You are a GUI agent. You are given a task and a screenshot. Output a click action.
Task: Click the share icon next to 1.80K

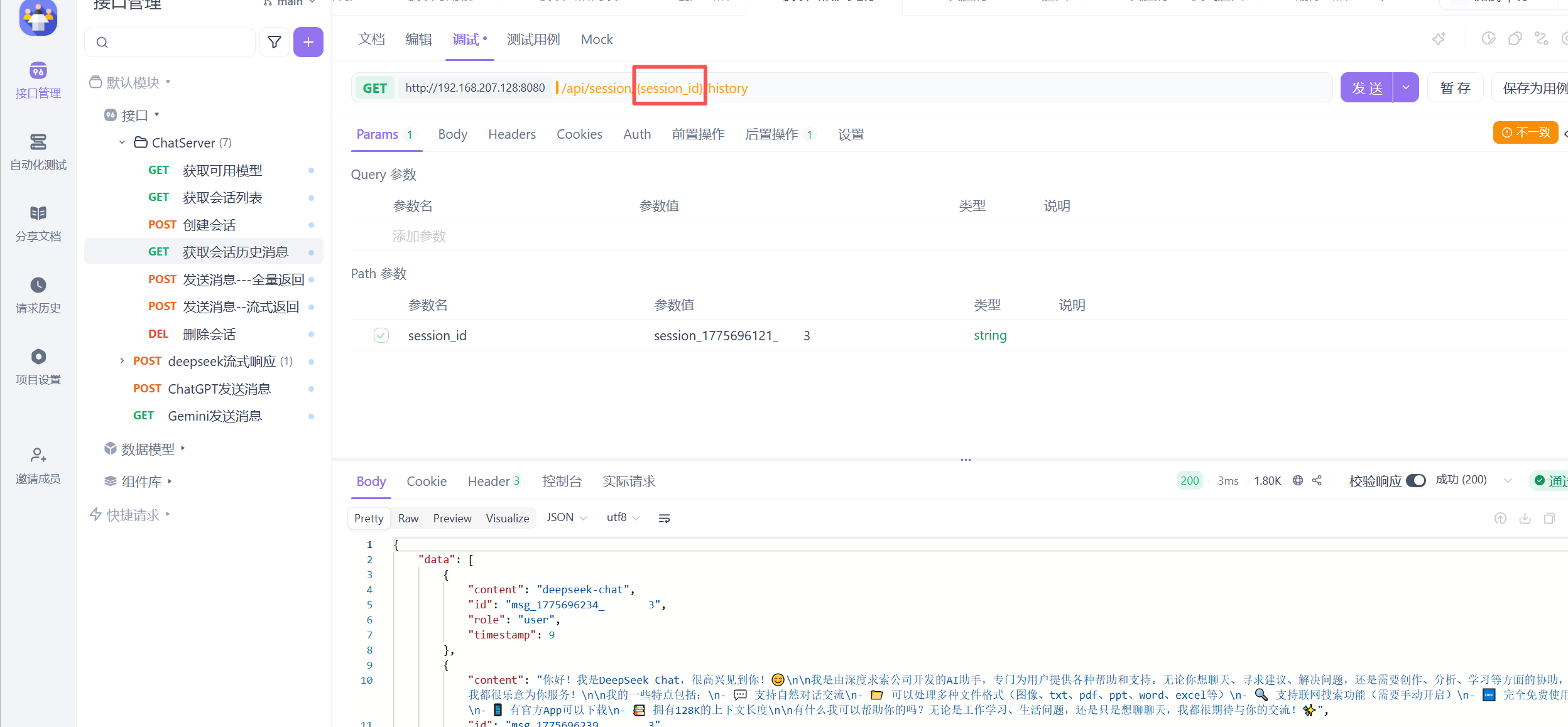pyautogui.click(x=1317, y=480)
